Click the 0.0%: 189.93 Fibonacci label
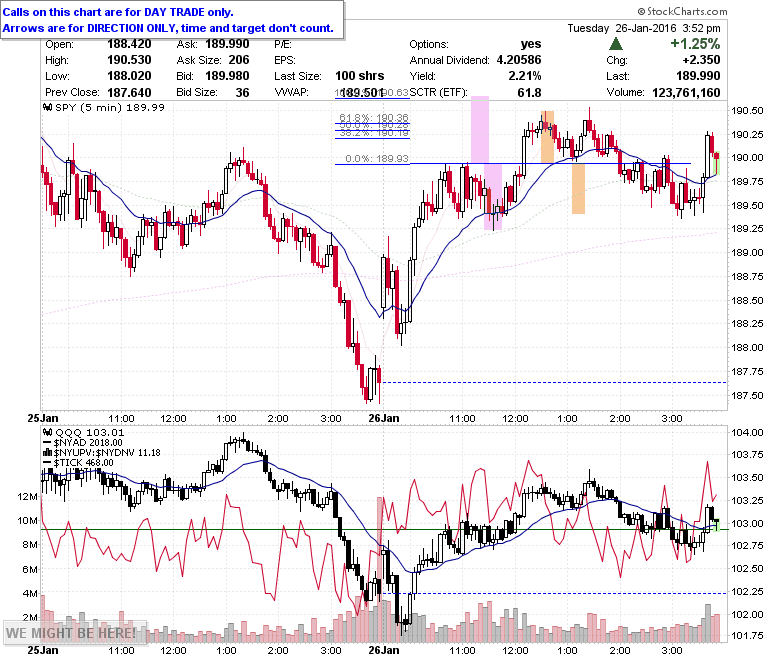Viewport: 780px width, 659px height. (377, 158)
